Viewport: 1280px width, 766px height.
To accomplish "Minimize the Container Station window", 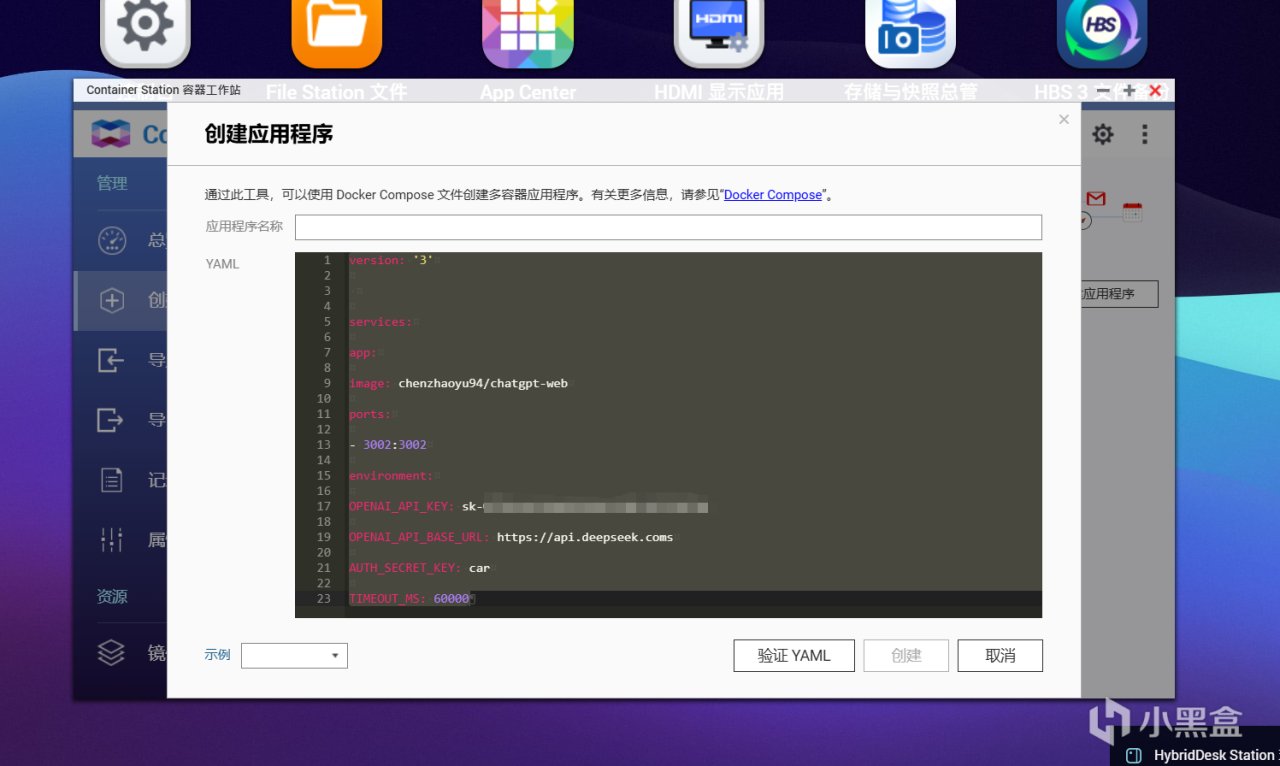I will coord(1103,90).
